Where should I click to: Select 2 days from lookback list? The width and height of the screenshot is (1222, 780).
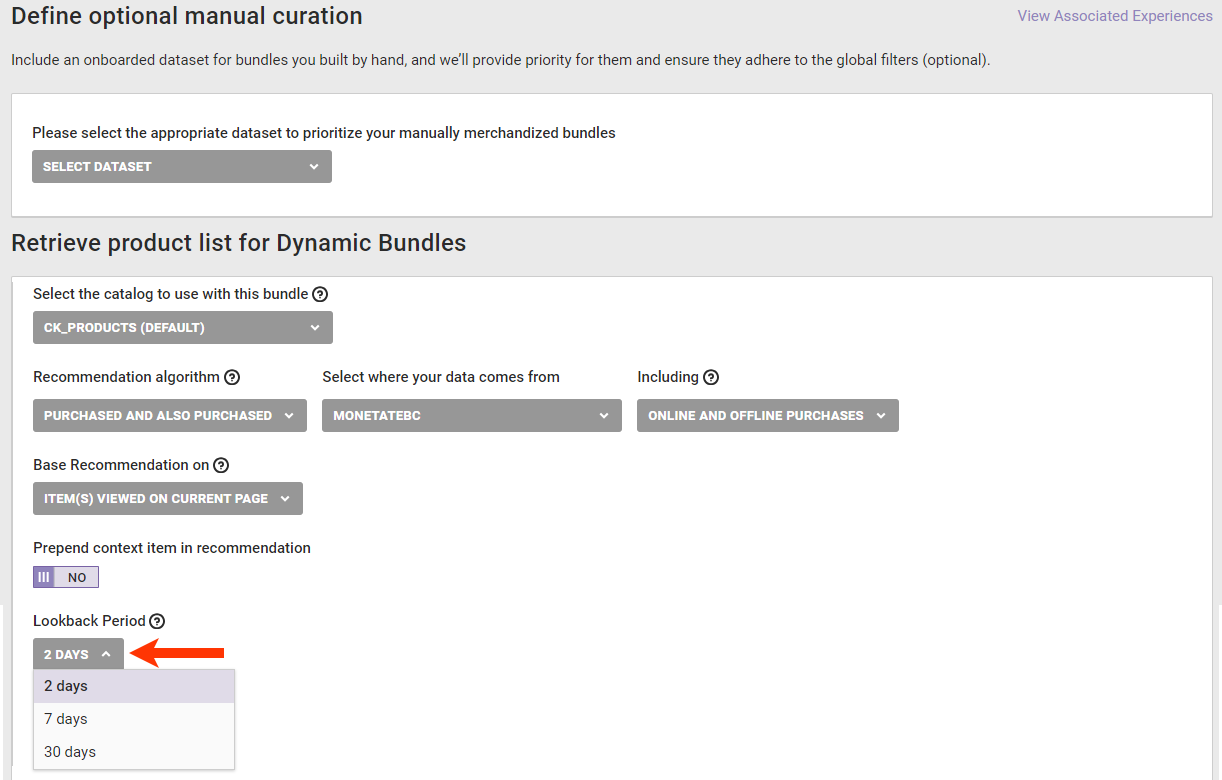[66, 686]
